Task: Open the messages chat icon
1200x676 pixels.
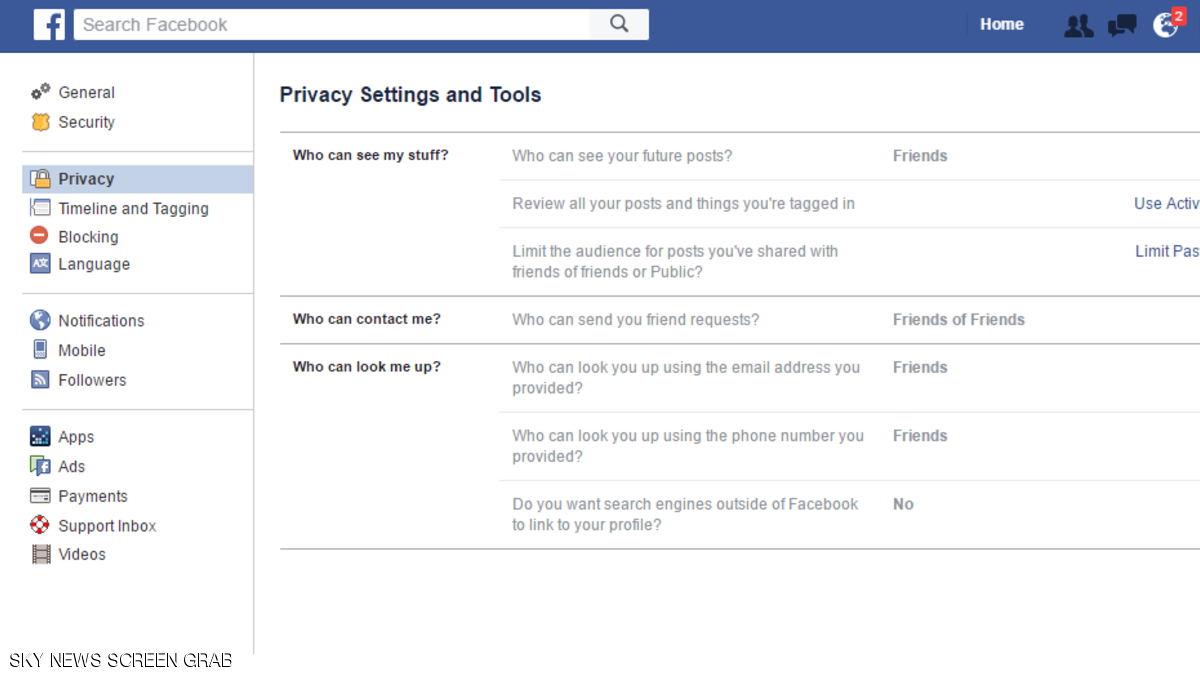Action: tap(1122, 26)
